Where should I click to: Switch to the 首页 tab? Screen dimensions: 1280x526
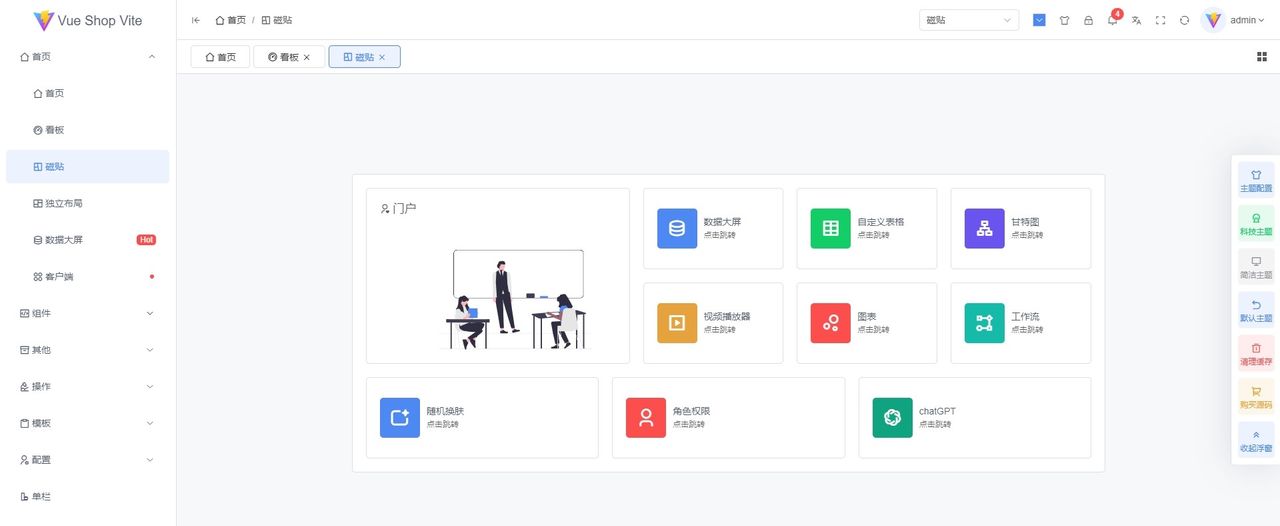[220, 57]
